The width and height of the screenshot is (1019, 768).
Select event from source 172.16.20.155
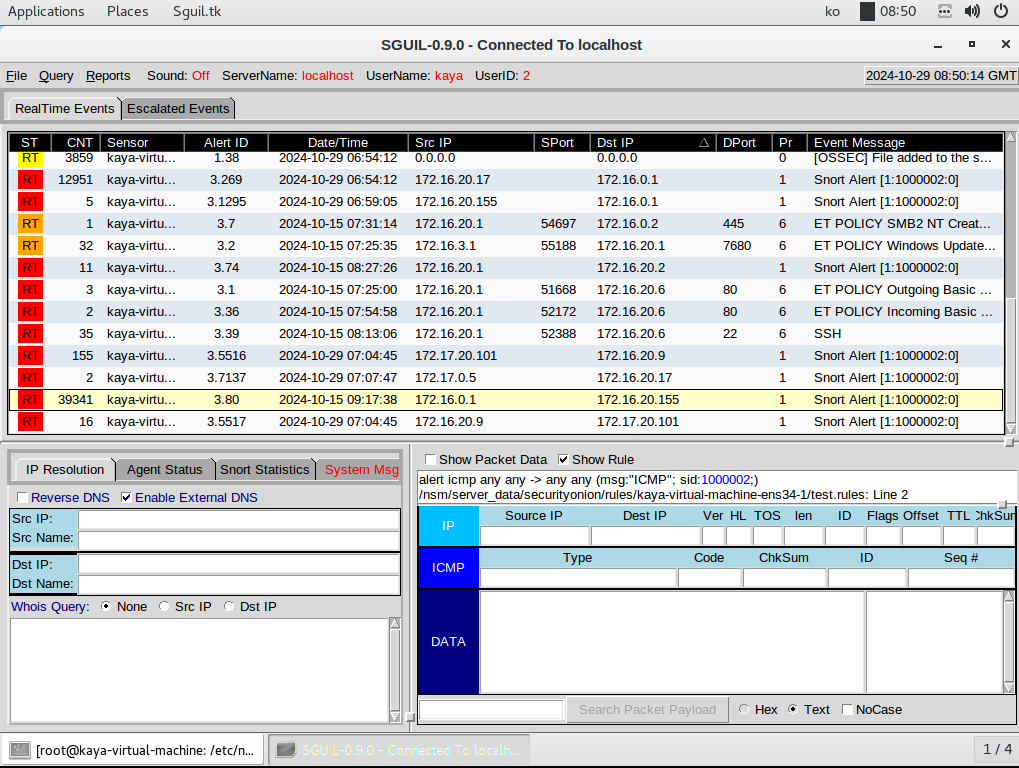506,201
